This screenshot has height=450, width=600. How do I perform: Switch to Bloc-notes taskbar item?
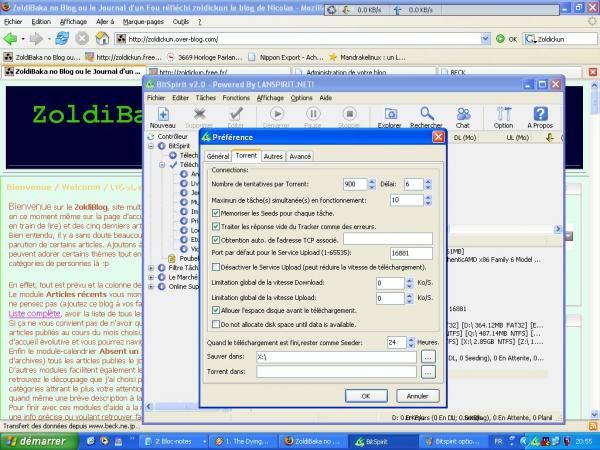coord(174,442)
